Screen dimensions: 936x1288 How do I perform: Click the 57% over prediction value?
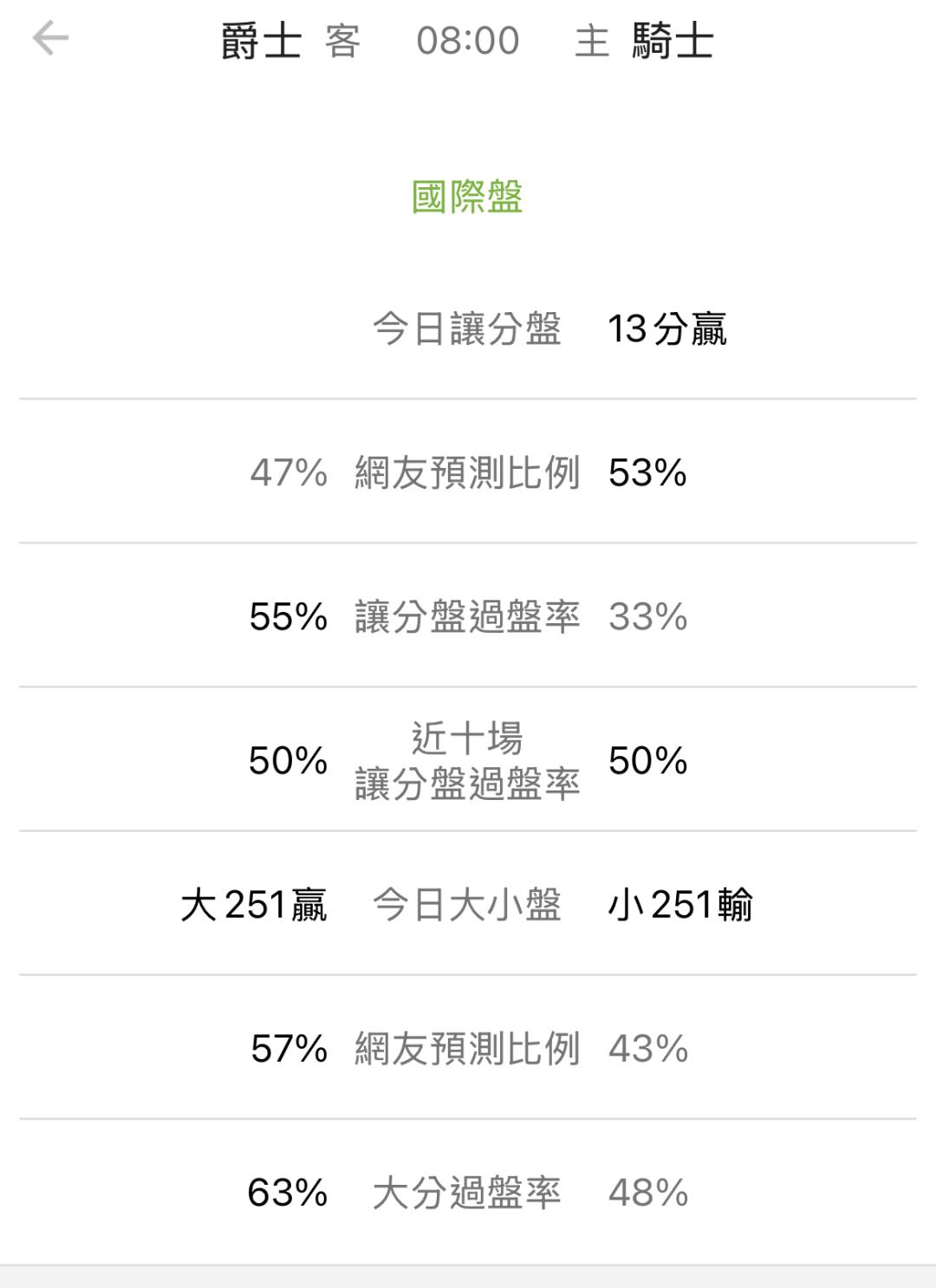(x=289, y=1048)
